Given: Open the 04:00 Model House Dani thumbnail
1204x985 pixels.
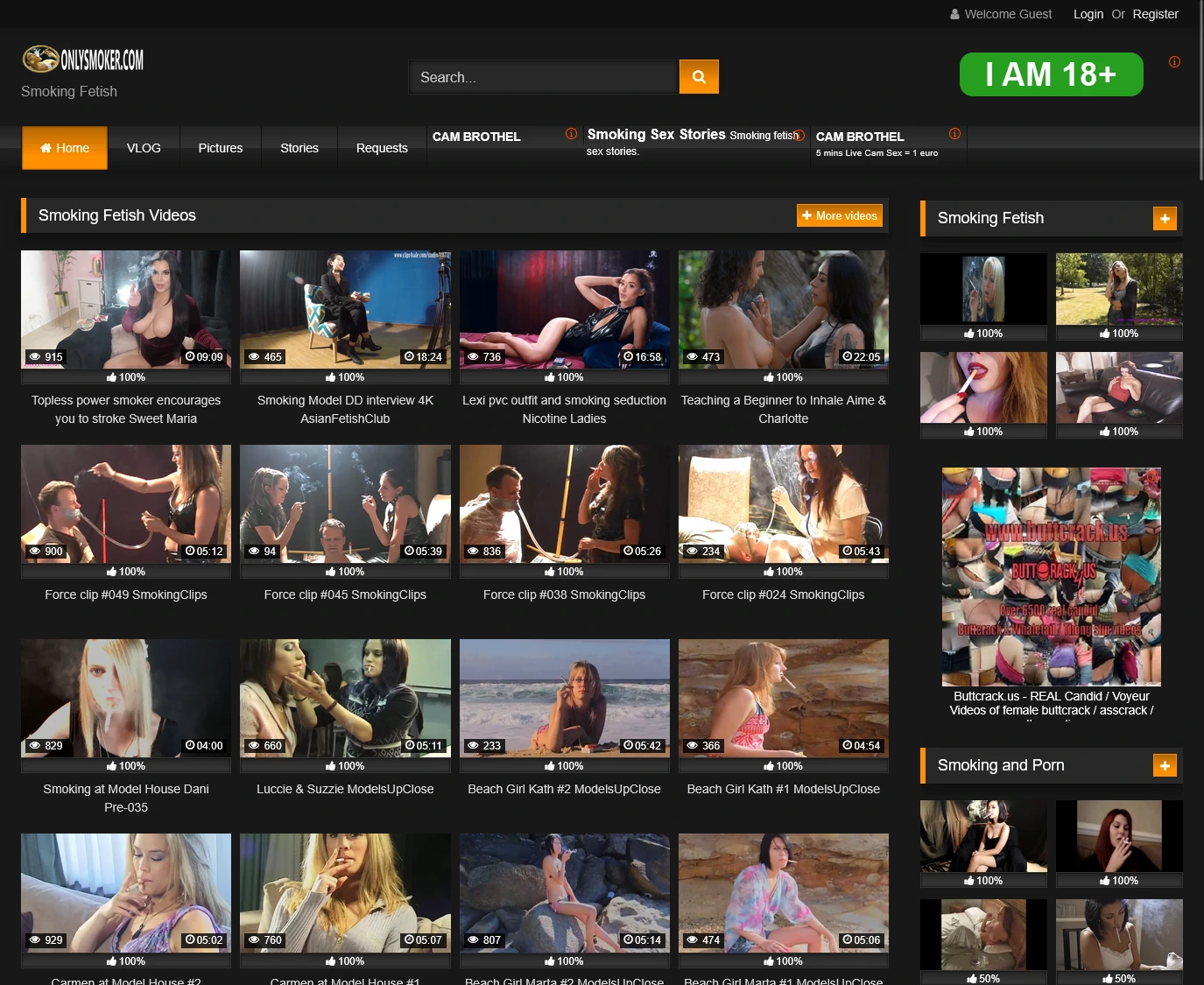Looking at the screenshot, I should pos(126,698).
